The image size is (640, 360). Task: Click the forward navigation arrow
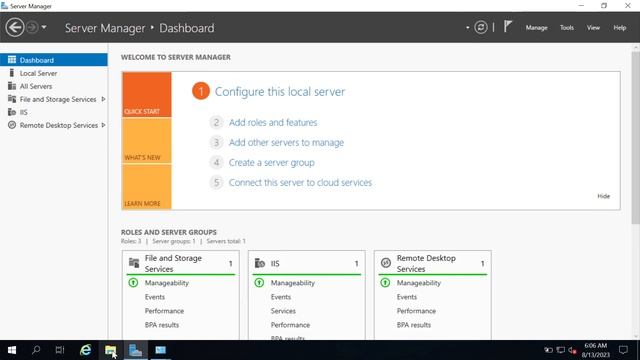click(32, 28)
